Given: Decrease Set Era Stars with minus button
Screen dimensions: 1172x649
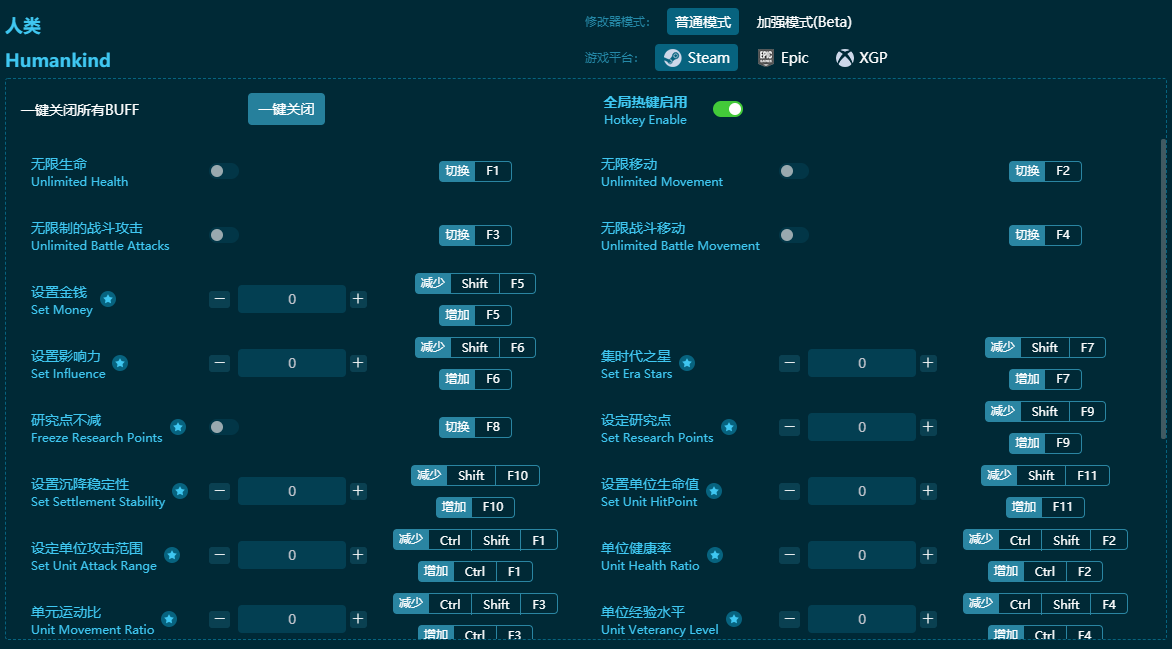Looking at the screenshot, I should (x=790, y=363).
